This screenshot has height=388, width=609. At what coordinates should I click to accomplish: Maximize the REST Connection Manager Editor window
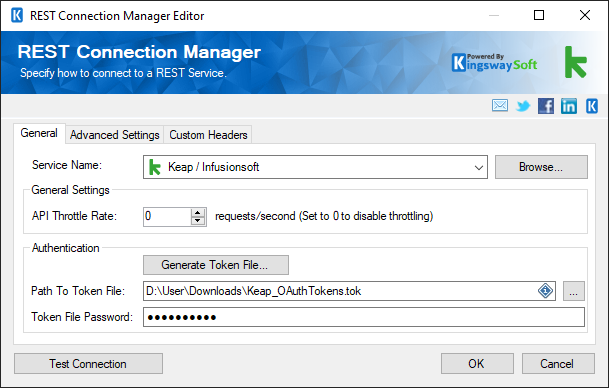pos(539,15)
